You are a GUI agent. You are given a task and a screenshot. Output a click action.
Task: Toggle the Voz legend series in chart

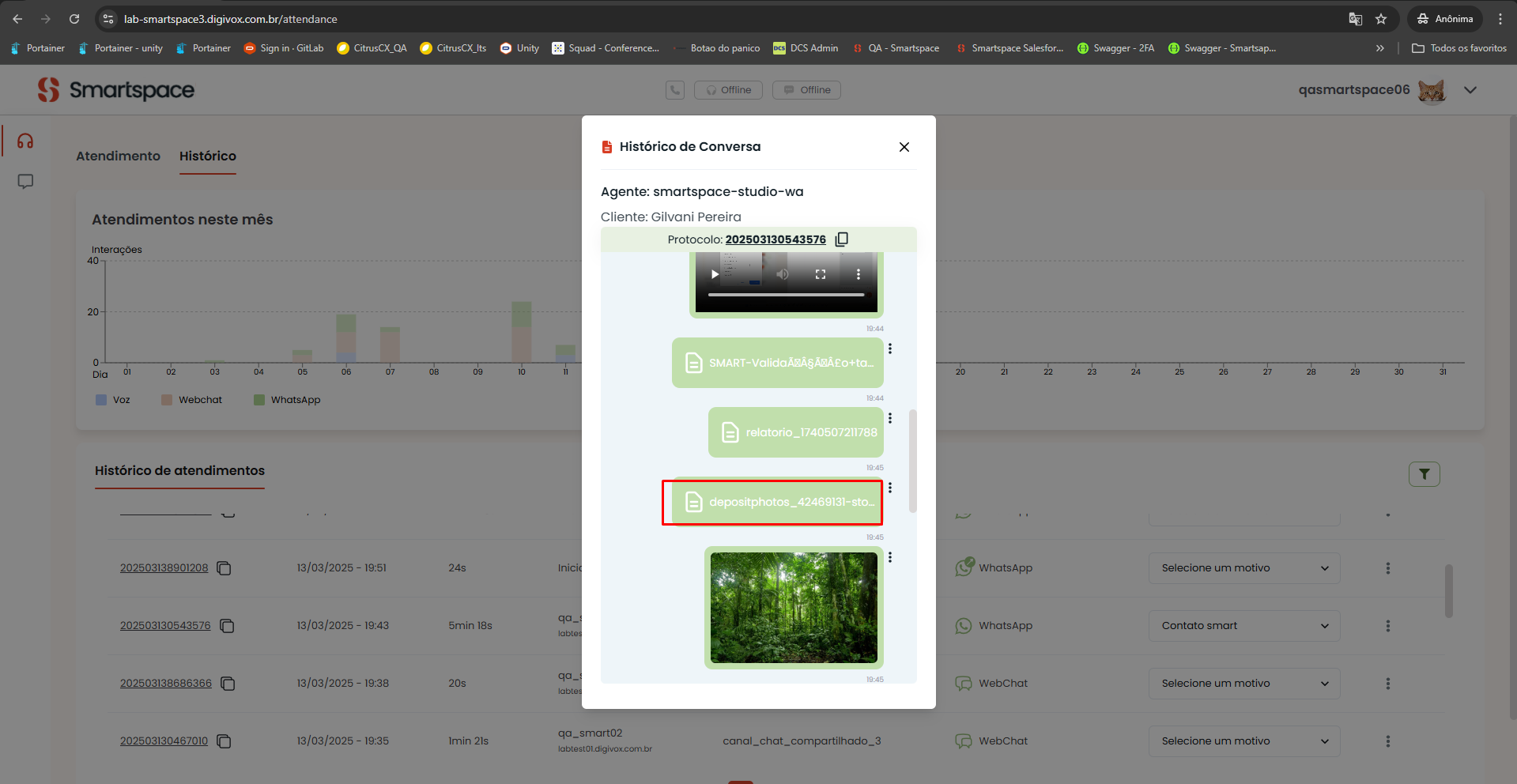(x=113, y=400)
